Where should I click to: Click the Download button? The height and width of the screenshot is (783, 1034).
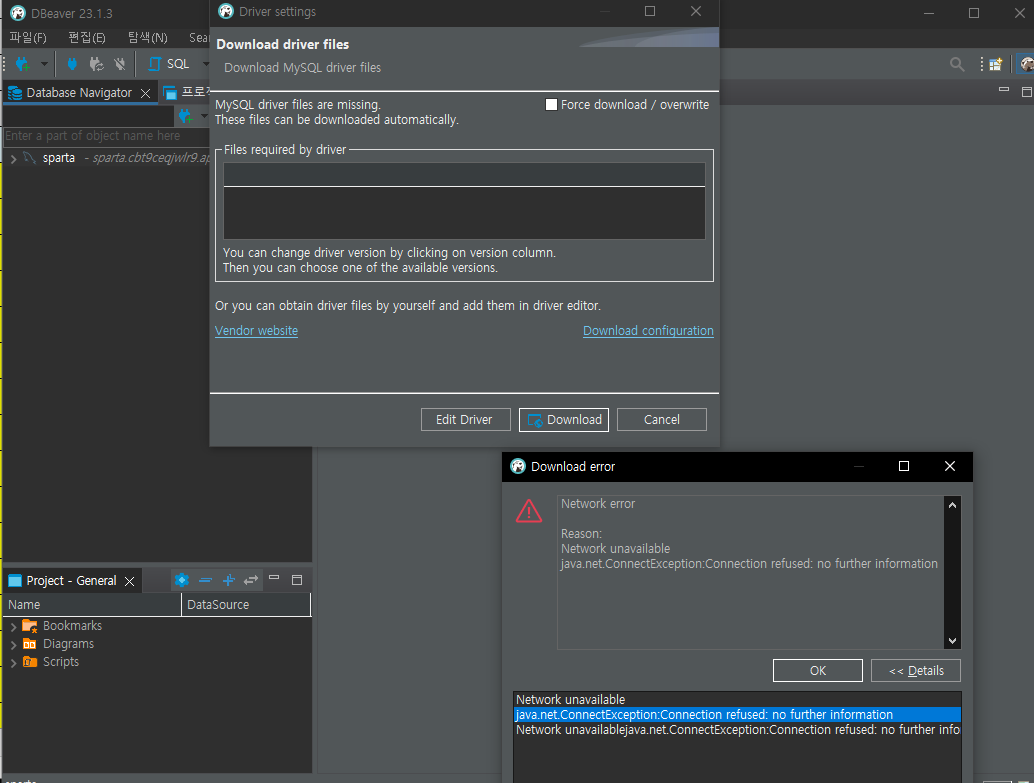(x=564, y=420)
